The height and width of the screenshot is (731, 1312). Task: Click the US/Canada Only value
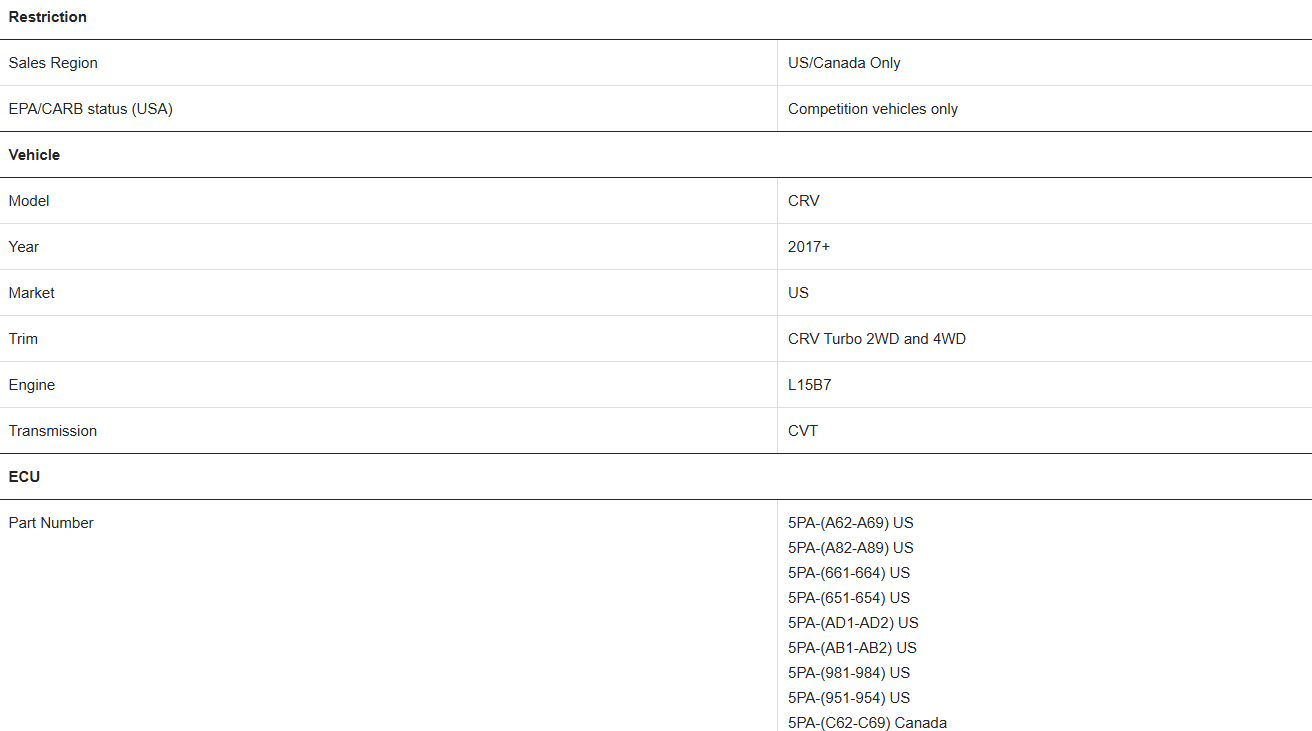pos(844,63)
